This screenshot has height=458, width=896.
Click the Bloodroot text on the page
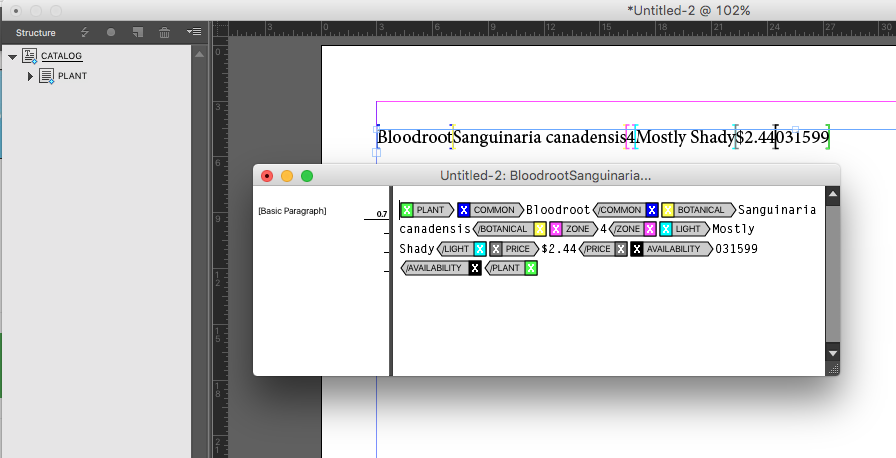tap(414, 137)
